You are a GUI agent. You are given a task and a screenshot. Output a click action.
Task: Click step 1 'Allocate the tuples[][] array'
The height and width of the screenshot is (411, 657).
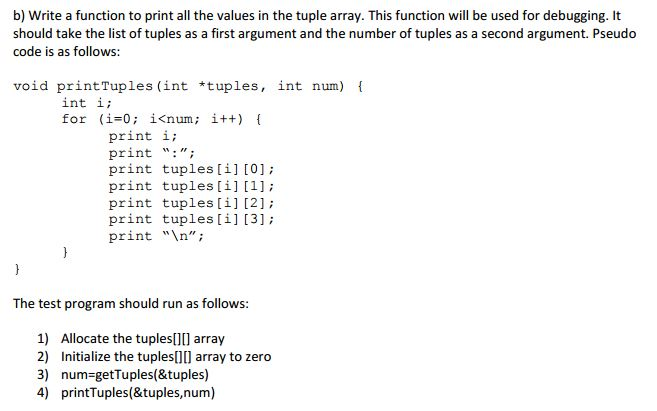click(143, 339)
